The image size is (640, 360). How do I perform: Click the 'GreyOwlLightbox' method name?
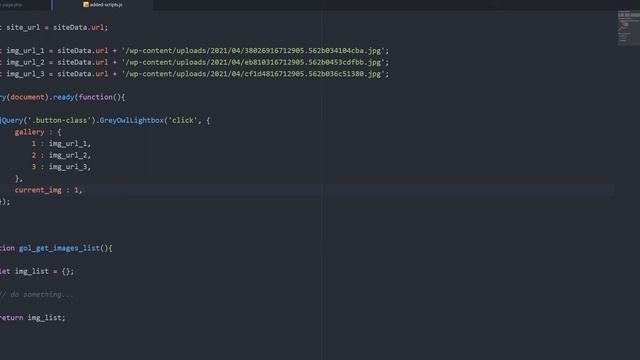131,120
